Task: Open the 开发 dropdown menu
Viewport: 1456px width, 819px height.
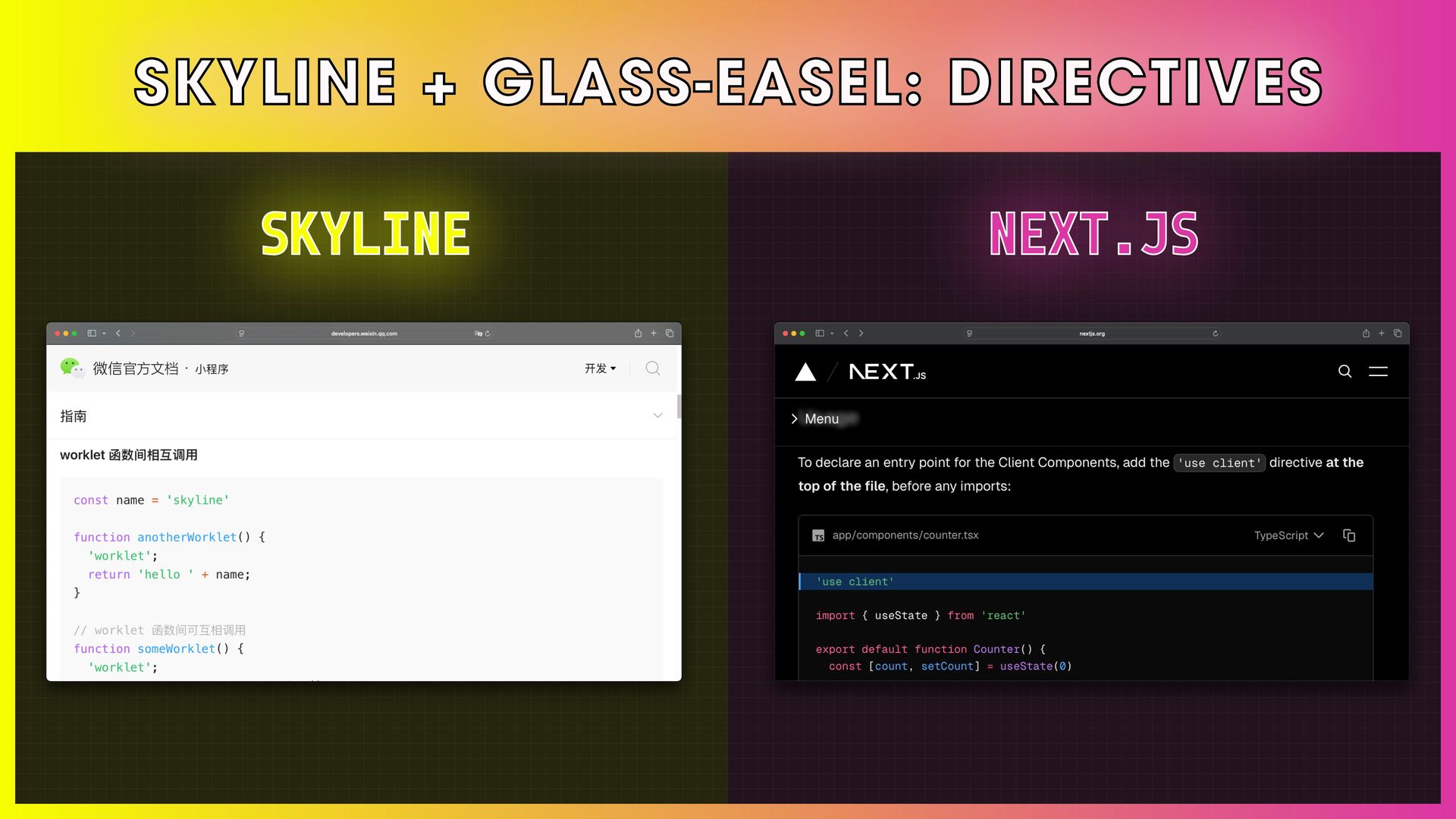Action: click(x=600, y=369)
